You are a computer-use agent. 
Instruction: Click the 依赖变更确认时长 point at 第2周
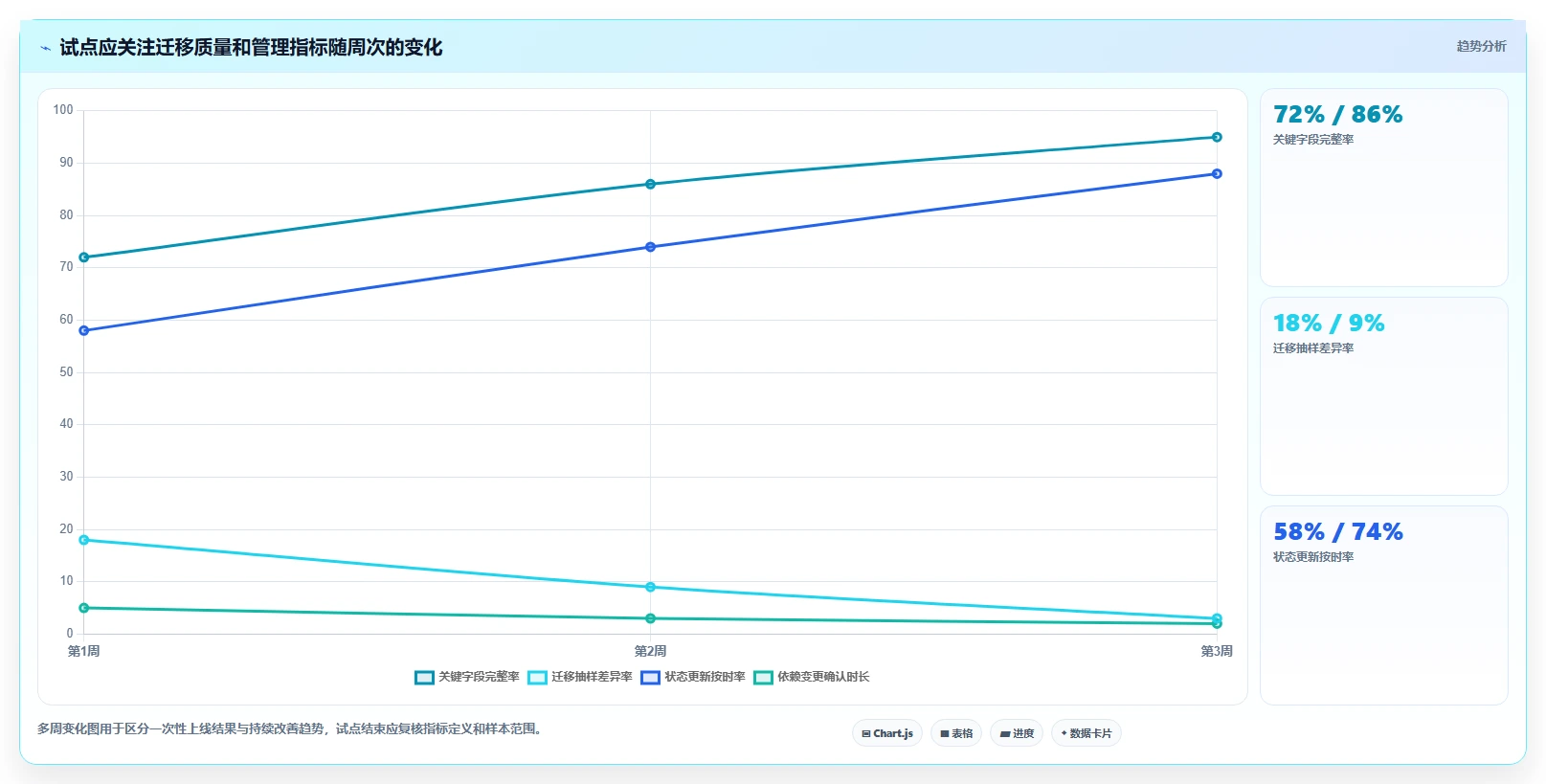click(x=651, y=618)
